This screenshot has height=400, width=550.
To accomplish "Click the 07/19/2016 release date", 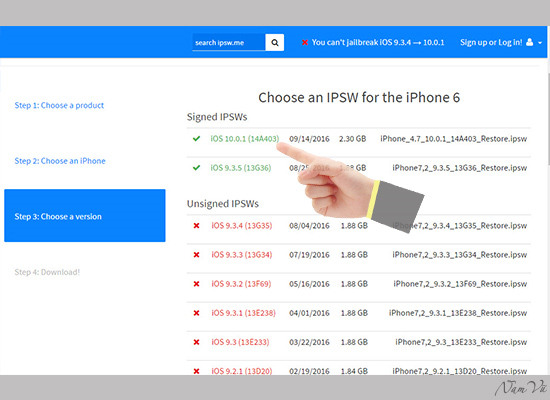I will [x=309, y=255].
